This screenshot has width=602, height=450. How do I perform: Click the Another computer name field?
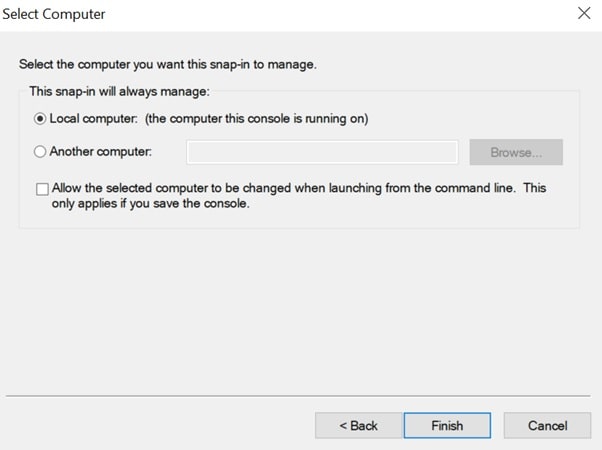(321, 152)
